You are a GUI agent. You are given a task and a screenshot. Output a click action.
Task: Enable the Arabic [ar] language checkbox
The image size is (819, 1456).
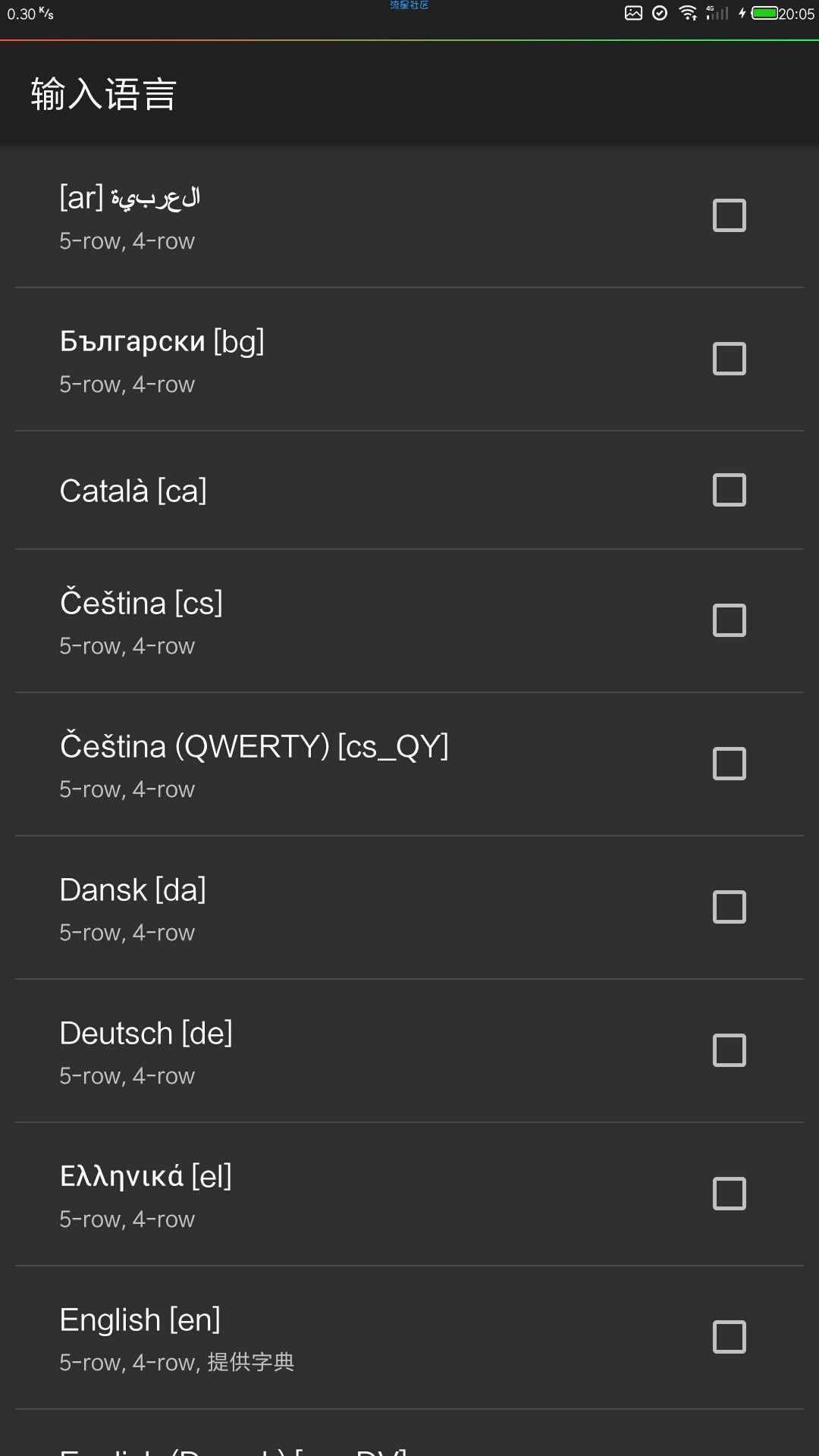click(x=730, y=215)
